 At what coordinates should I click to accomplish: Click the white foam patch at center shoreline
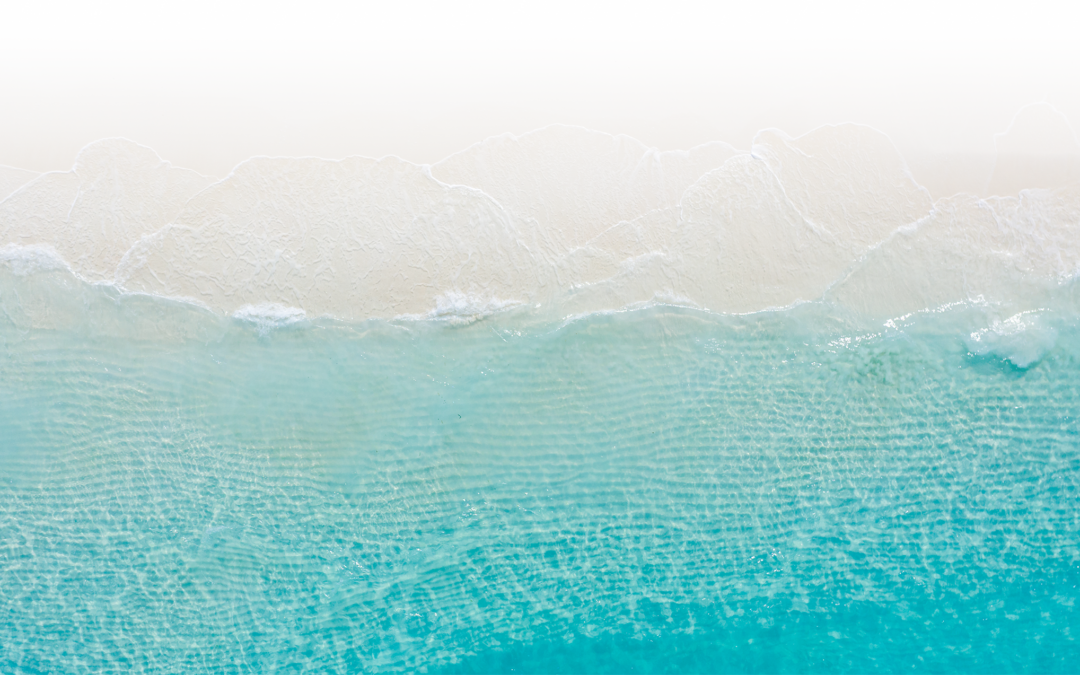point(465,306)
